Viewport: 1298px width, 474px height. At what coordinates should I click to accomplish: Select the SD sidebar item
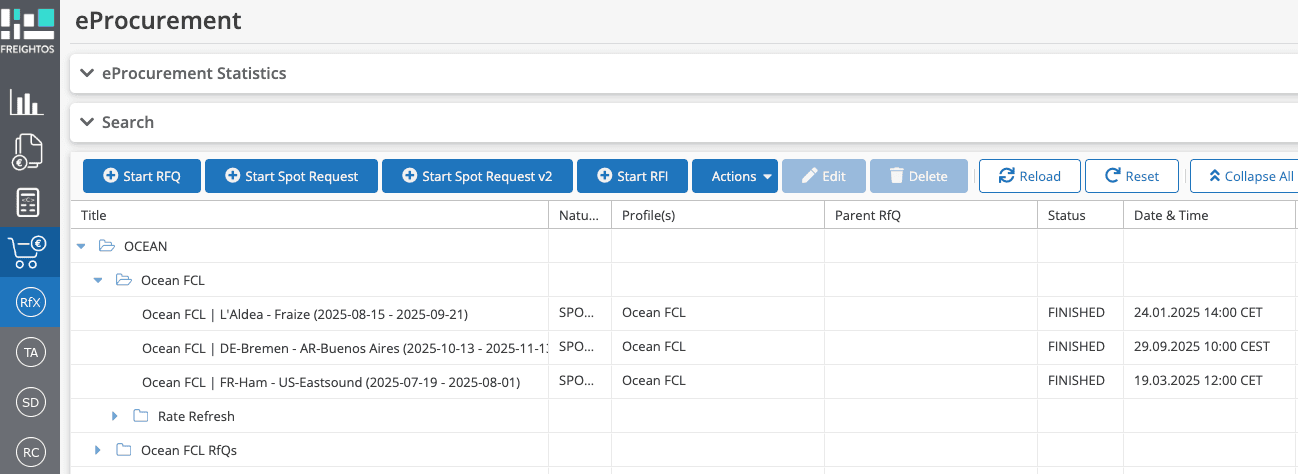click(30, 402)
